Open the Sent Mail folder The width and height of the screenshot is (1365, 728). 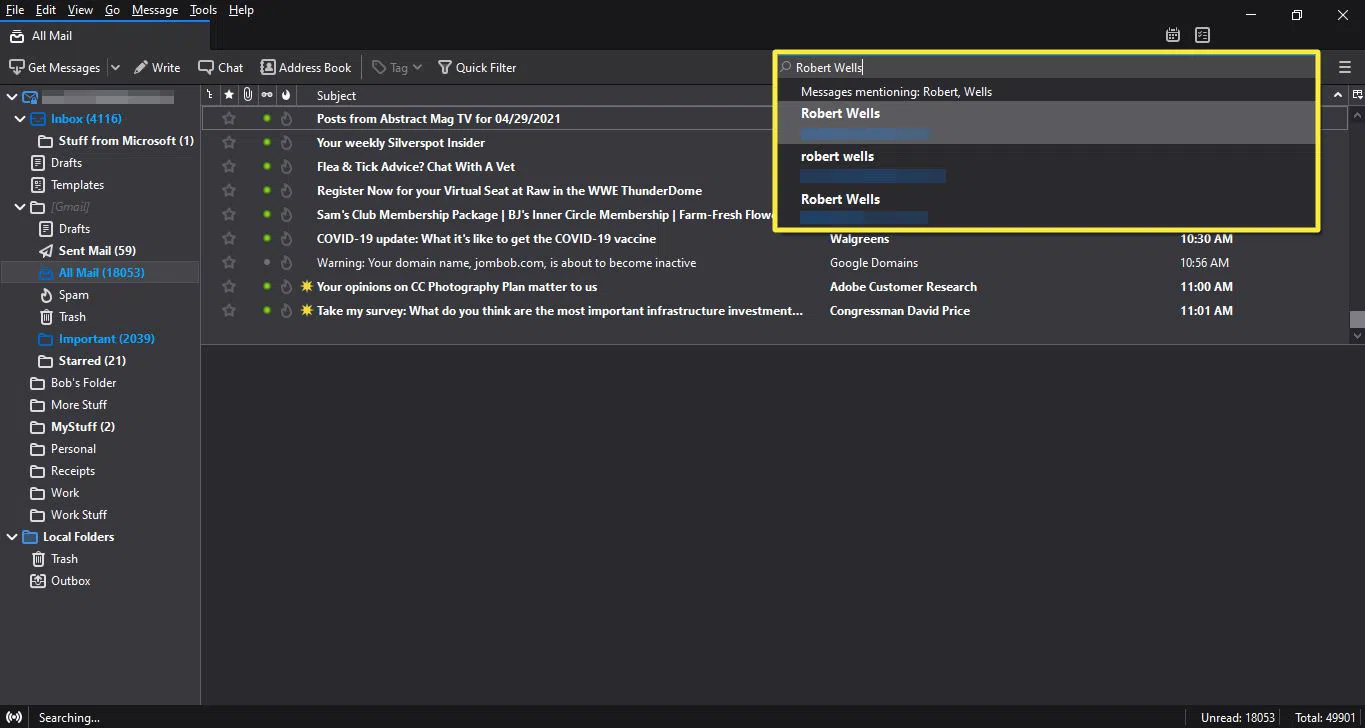click(96, 251)
